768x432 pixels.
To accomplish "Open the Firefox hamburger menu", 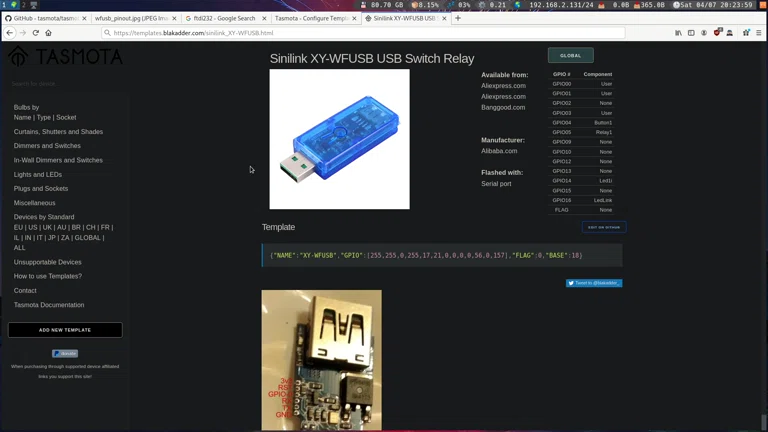I will (x=759, y=33).
